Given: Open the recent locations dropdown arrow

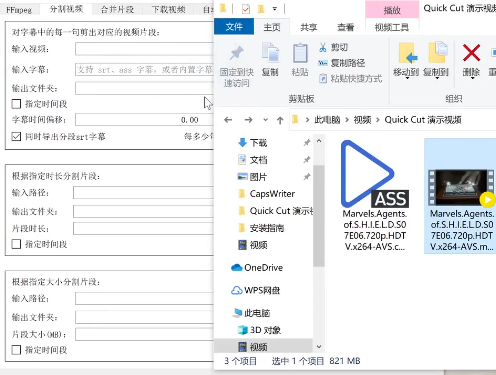Looking at the screenshot, I should [x=265, y=120].
